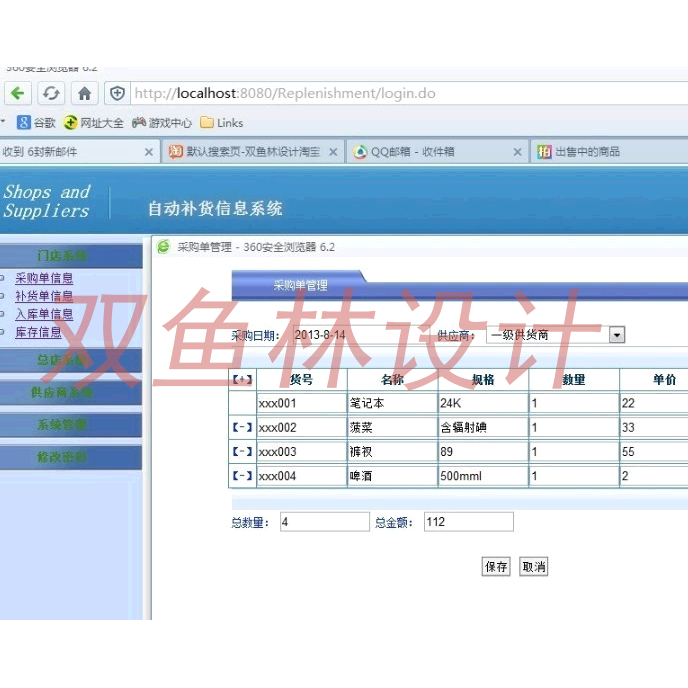This screenshot has width=688, height=688.
Task: Close the 默认搜索页 tab
Action: (333, 152)
